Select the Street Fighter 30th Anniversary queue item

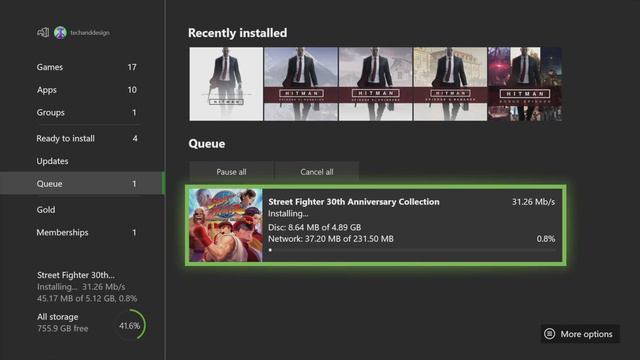[376, 225]
